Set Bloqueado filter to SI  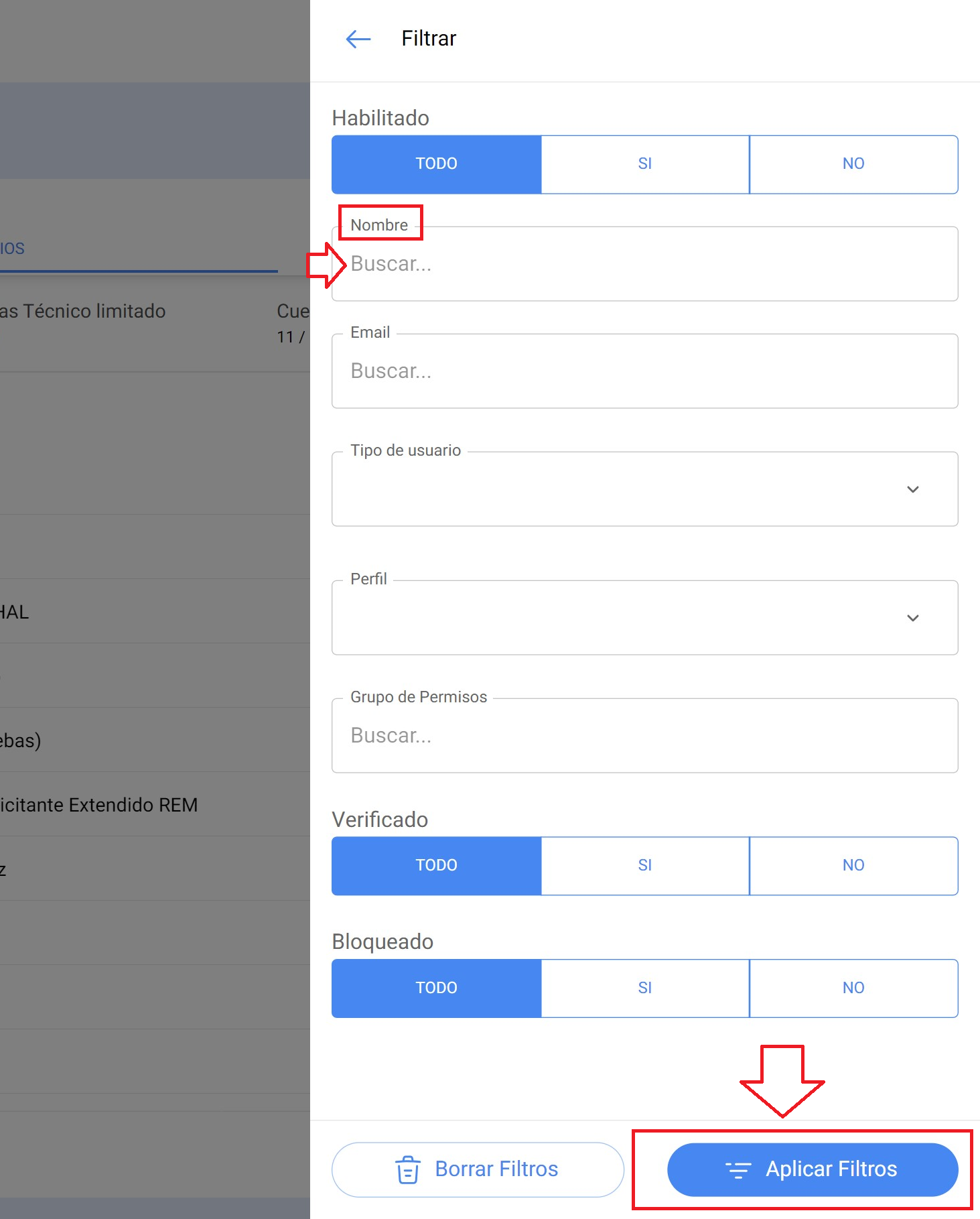[644, 988]
